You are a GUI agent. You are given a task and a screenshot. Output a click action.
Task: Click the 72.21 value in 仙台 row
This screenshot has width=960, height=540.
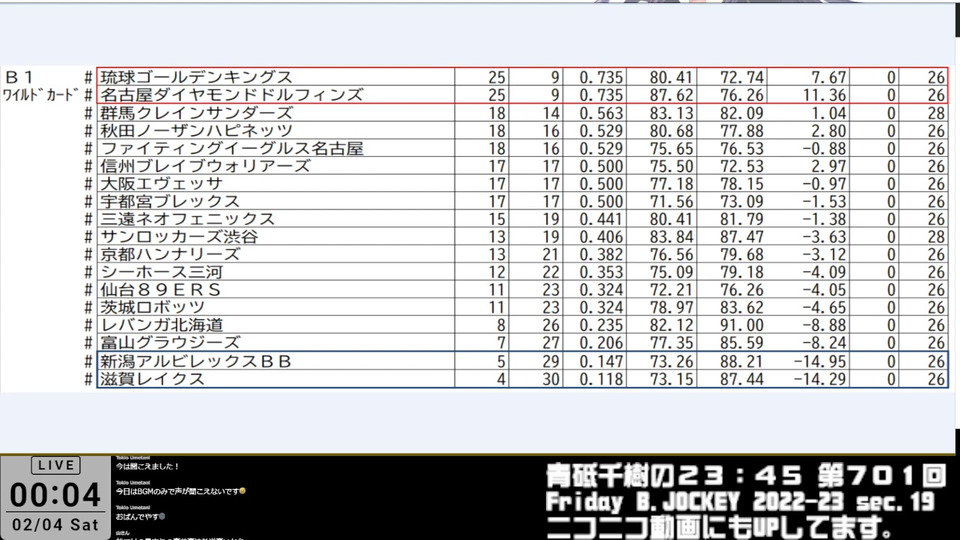[672, 291]
